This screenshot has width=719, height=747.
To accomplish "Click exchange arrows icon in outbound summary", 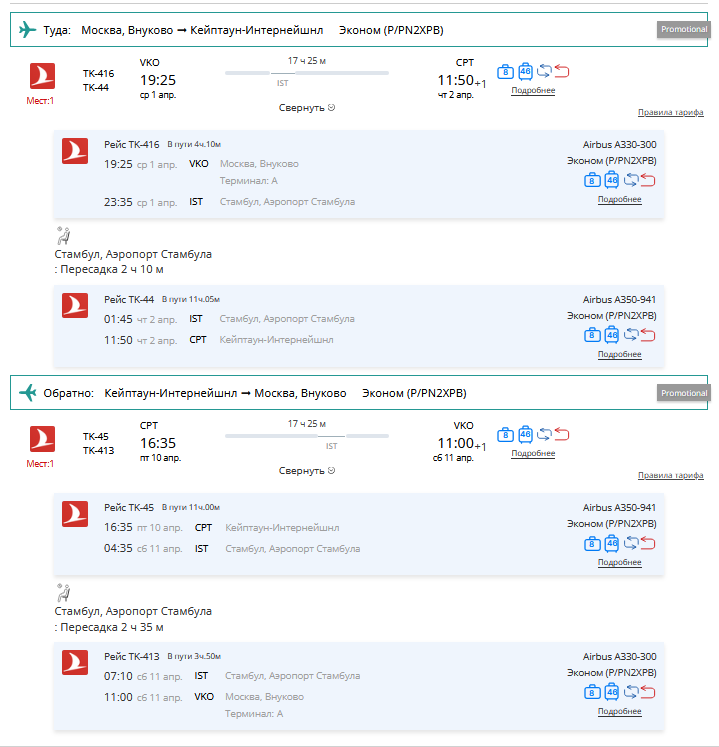I will click(544, 71).
